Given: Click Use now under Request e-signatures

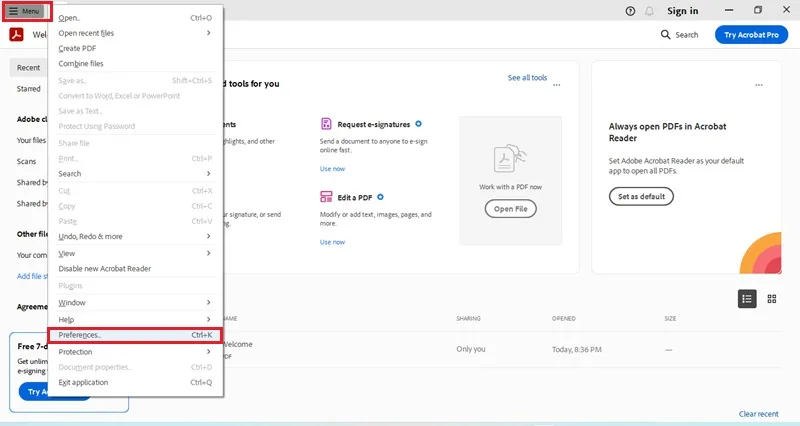Looking at the screenshot, I should point(332,169).
